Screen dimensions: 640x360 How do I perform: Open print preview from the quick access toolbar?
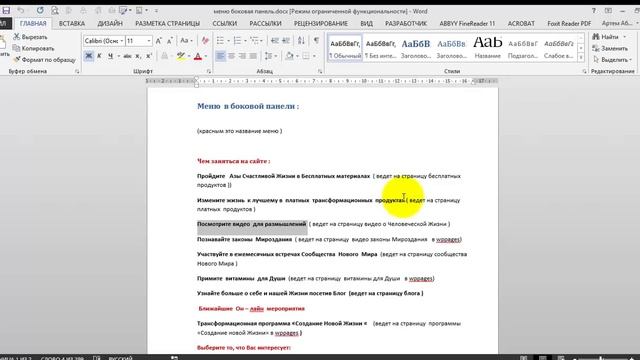tap(54, 11)
